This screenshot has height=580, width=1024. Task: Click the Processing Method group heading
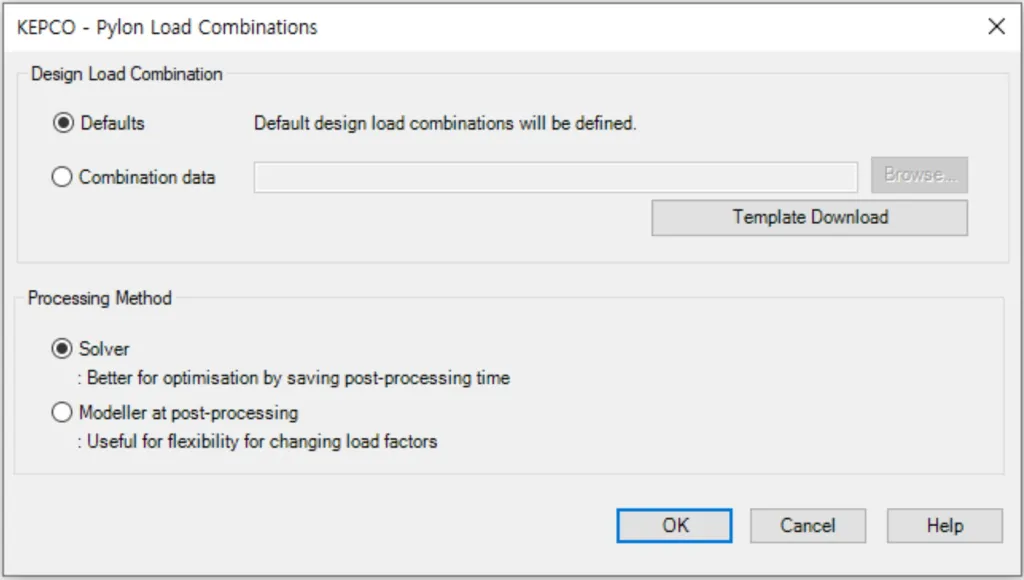coord(100,298)
